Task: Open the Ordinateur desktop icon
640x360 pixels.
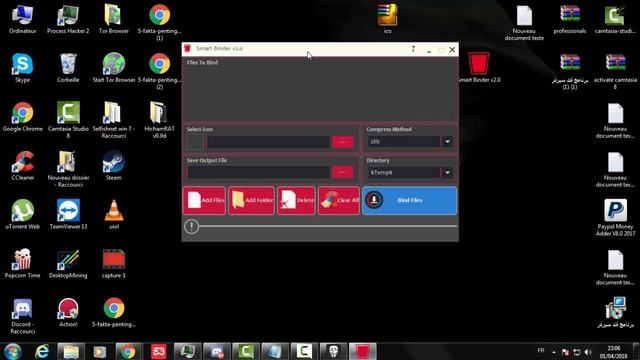Action: point(22,19)
